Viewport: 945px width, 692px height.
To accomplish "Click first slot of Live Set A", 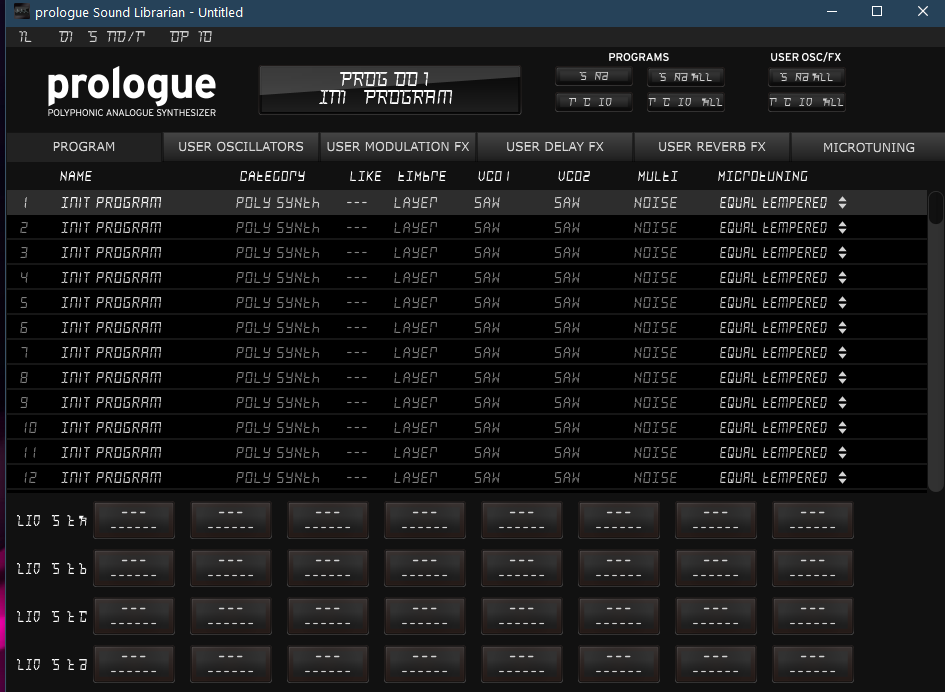I will pos(134,520).
